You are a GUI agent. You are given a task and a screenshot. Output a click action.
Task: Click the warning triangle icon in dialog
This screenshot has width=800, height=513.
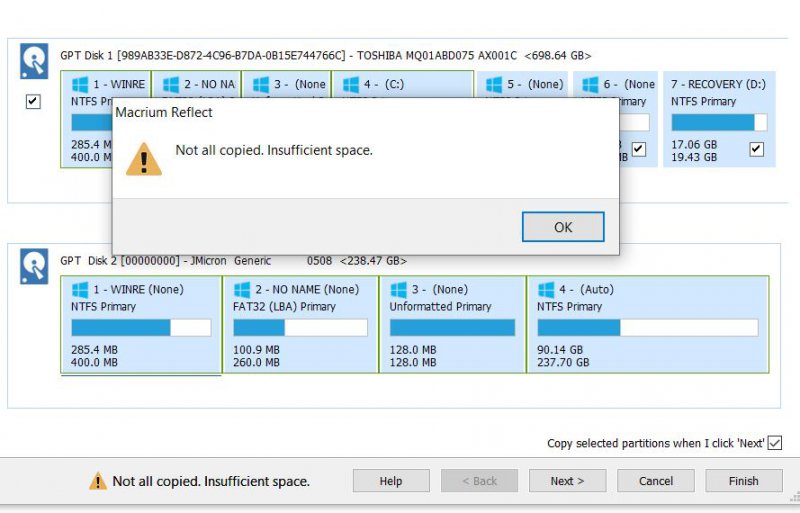tap(143, 158)
